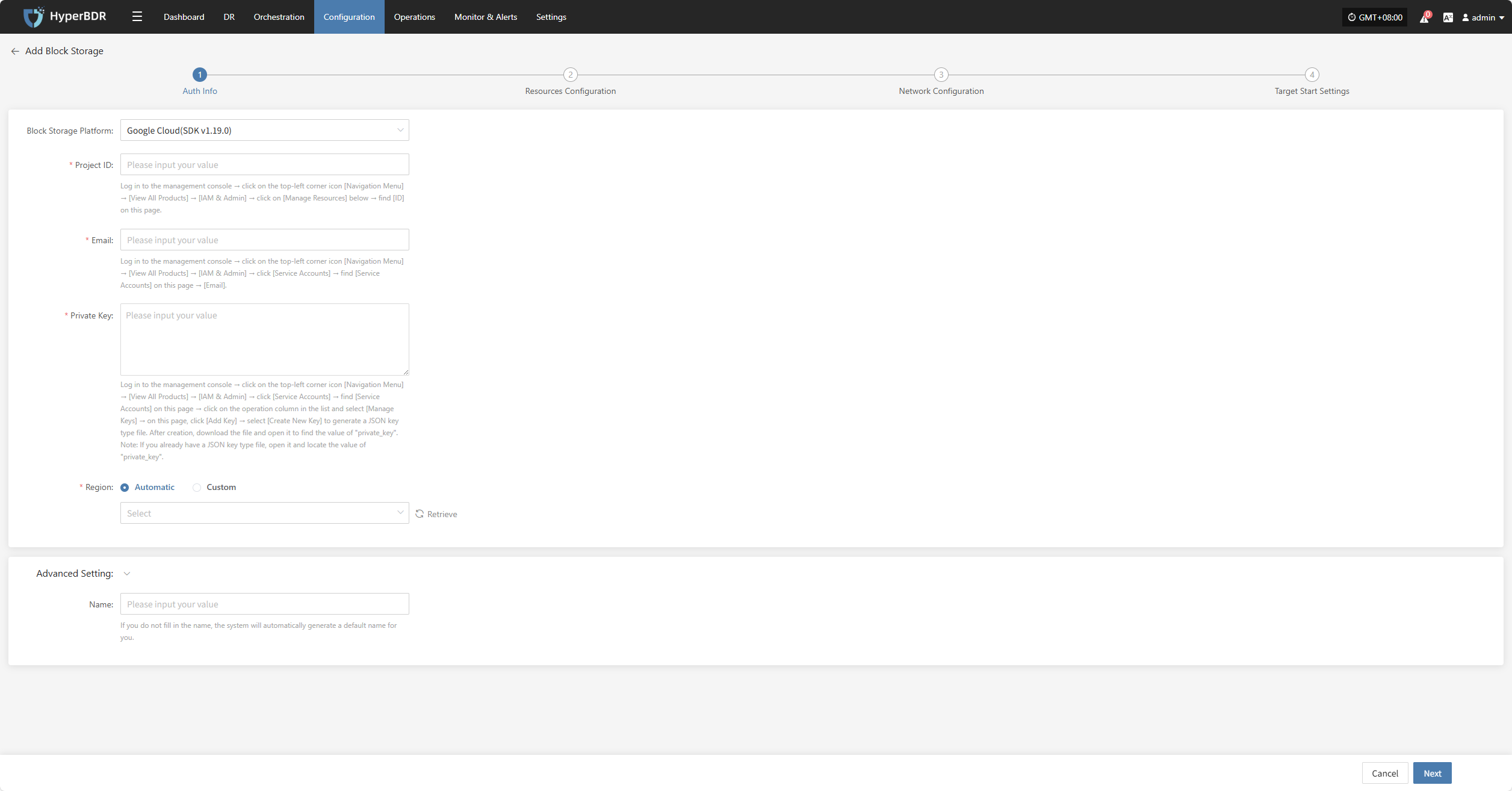Focus the Private Key text area
This screenshot has height=791, width=1512.
pos(265,340)
